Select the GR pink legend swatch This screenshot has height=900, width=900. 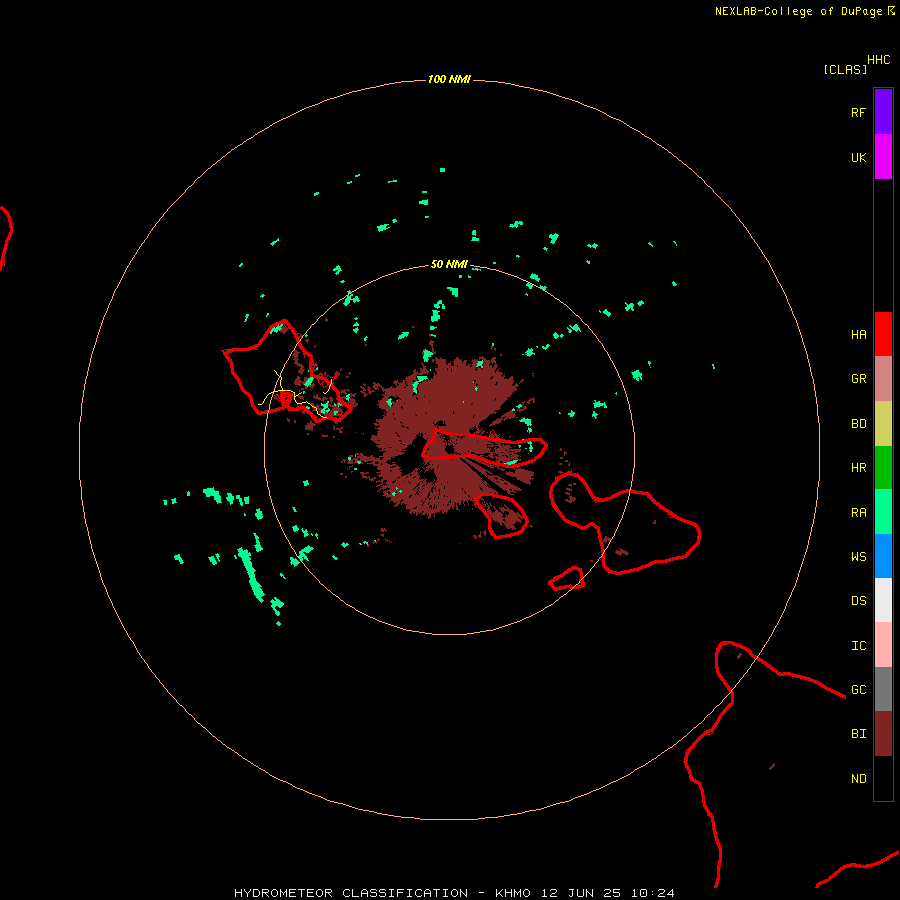pyautogui.click(x=883, y=379)
